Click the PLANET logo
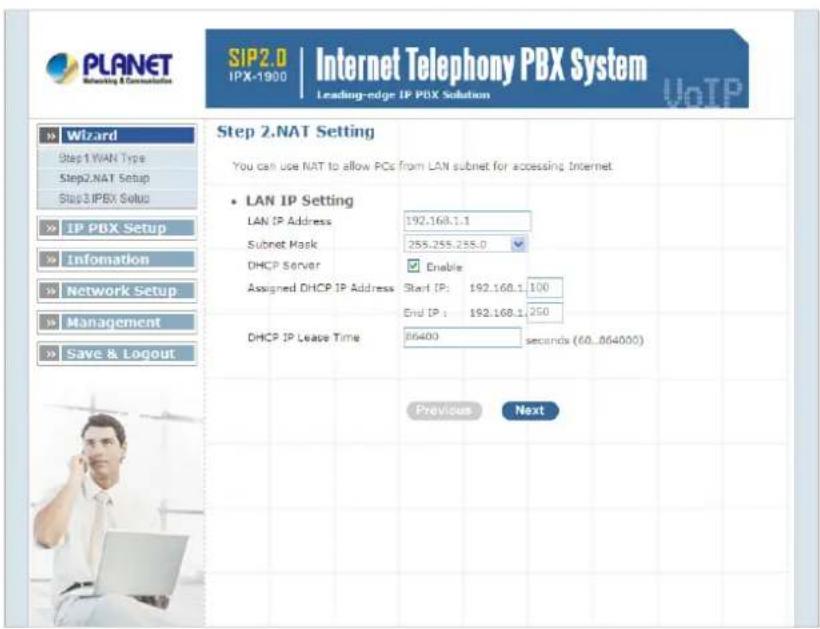This screenshot has width=820, height=629. 109,68
